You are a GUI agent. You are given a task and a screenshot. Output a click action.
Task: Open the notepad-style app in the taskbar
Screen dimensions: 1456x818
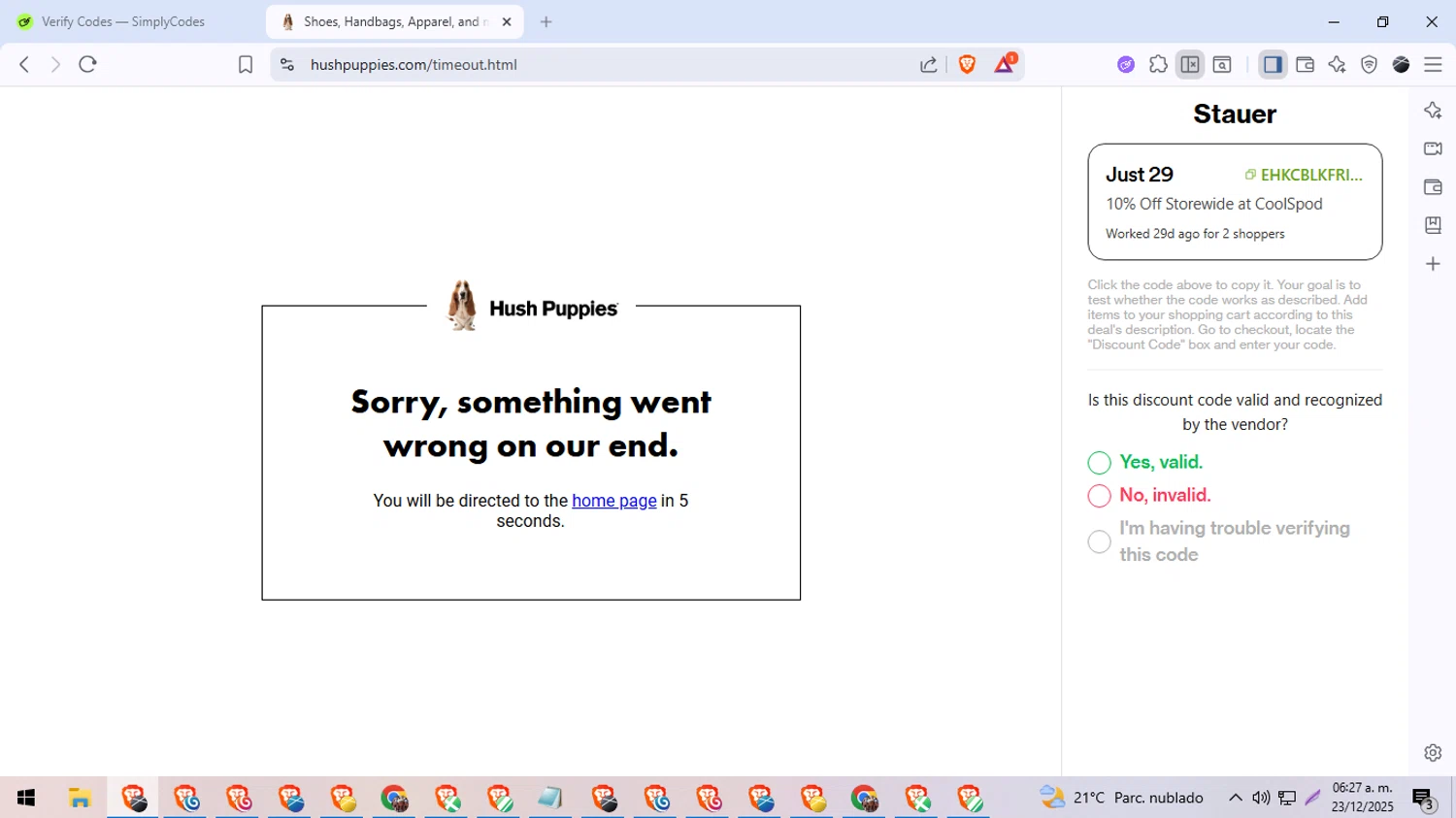point(550,798)
